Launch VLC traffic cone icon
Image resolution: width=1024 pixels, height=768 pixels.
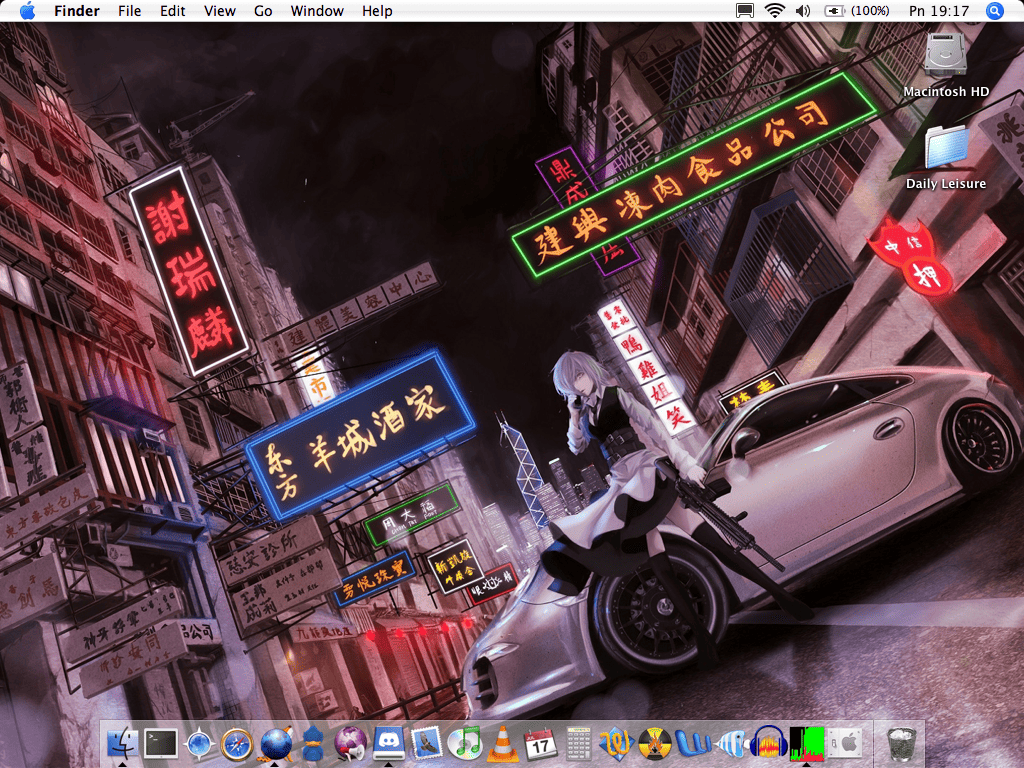[502, 743]
